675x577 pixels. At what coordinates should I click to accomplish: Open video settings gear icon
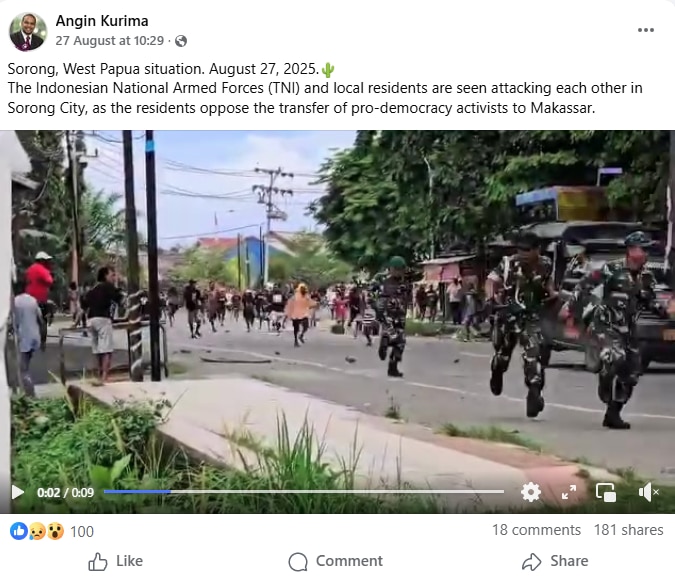coord(530,492)
